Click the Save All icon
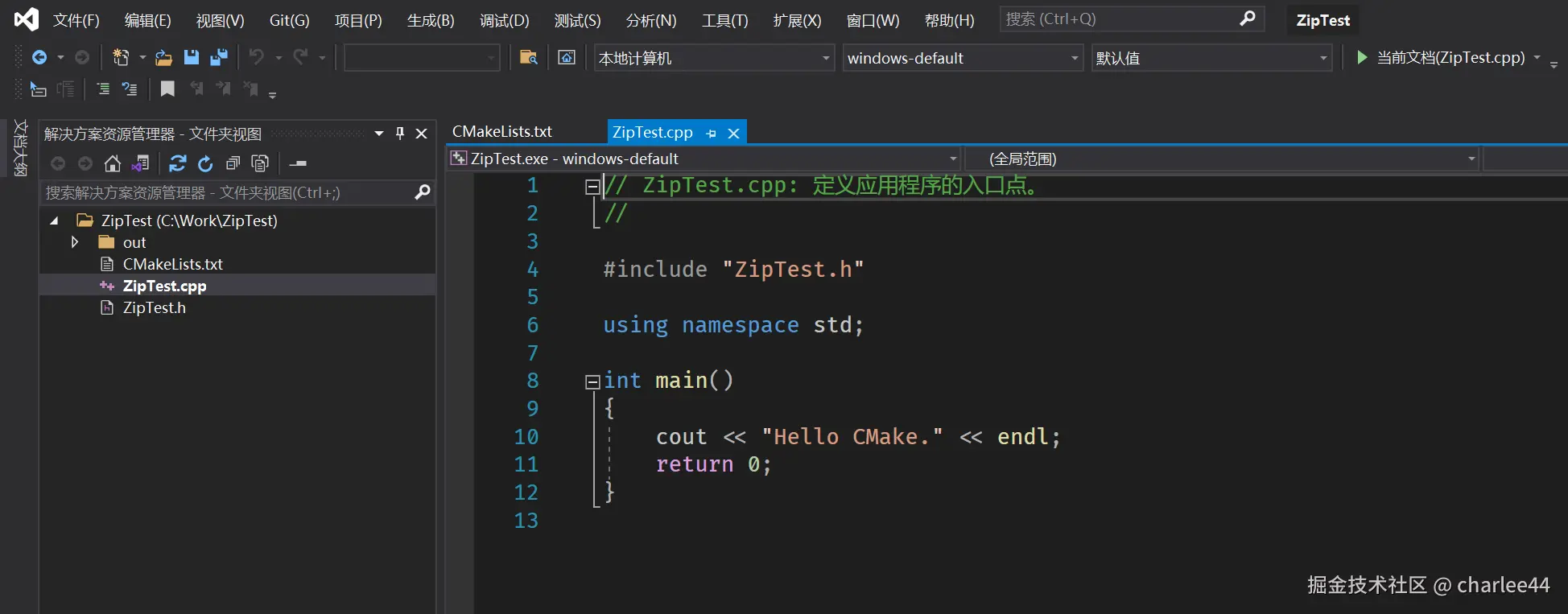The image size is (1568, 614). click(219, 57)
